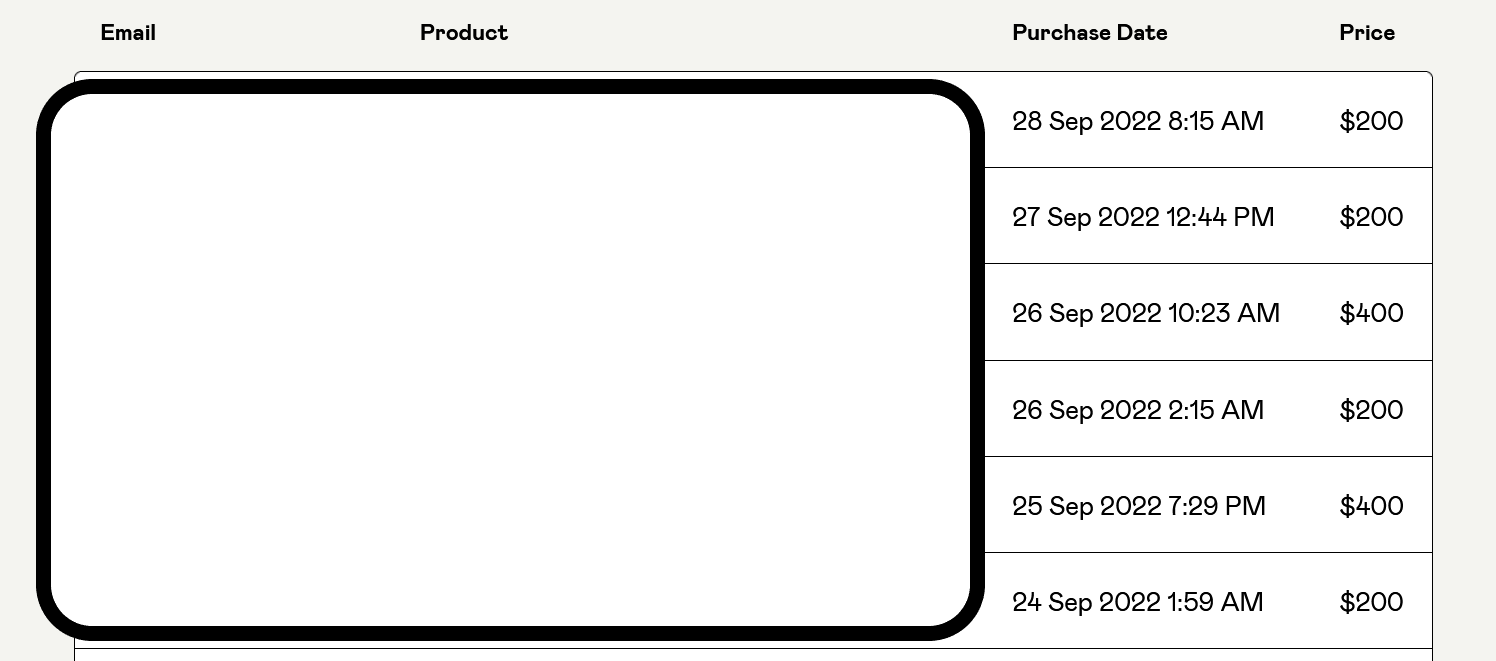The image size is (1496, 661).
Task: Click the 26 Sep 2022 2:15 AM date
Action: click(1138, 410)
